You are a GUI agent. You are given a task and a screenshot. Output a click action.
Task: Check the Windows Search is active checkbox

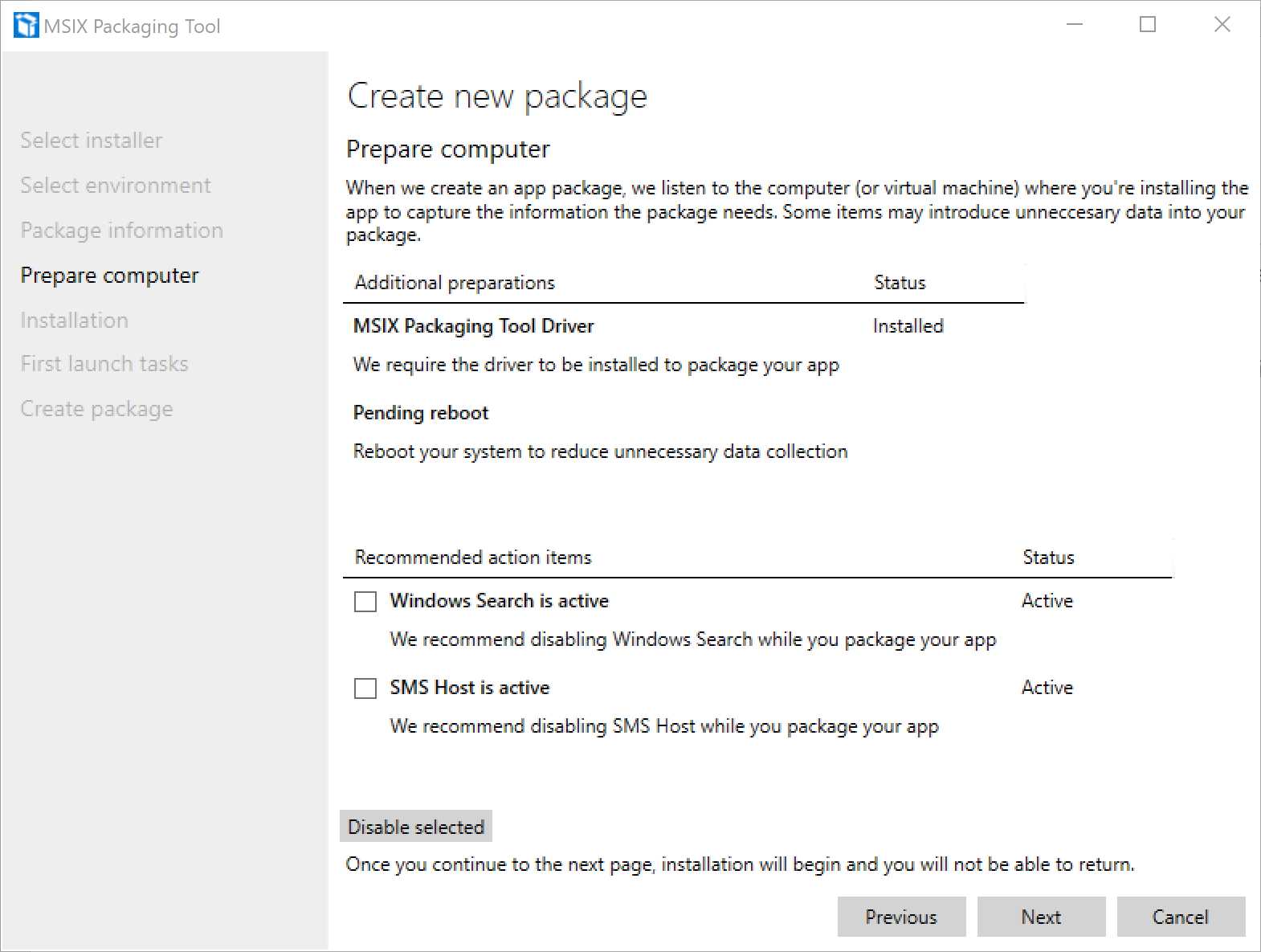(365, 602)
